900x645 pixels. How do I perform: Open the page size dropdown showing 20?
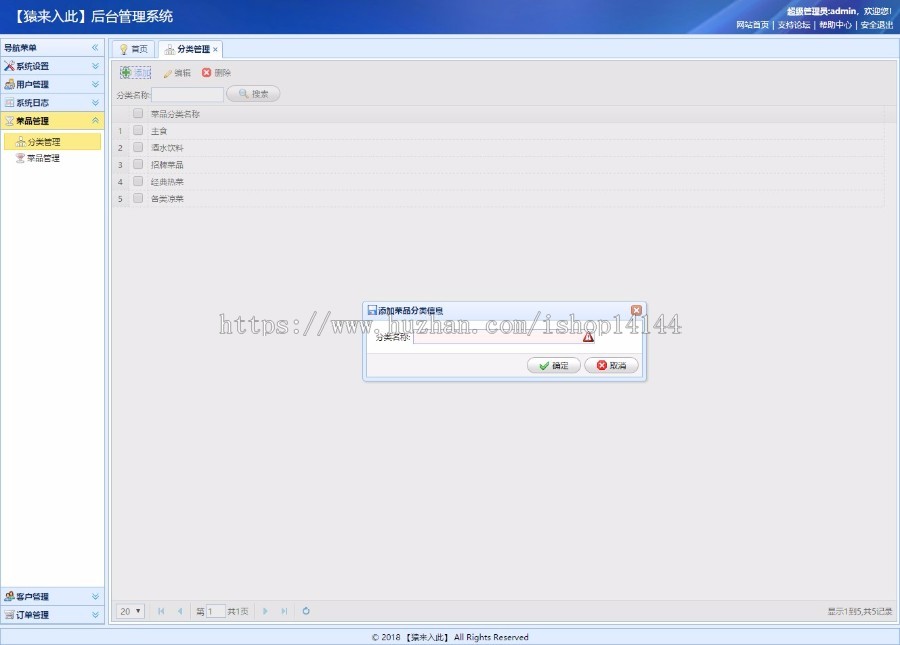[x=130, y=611]
